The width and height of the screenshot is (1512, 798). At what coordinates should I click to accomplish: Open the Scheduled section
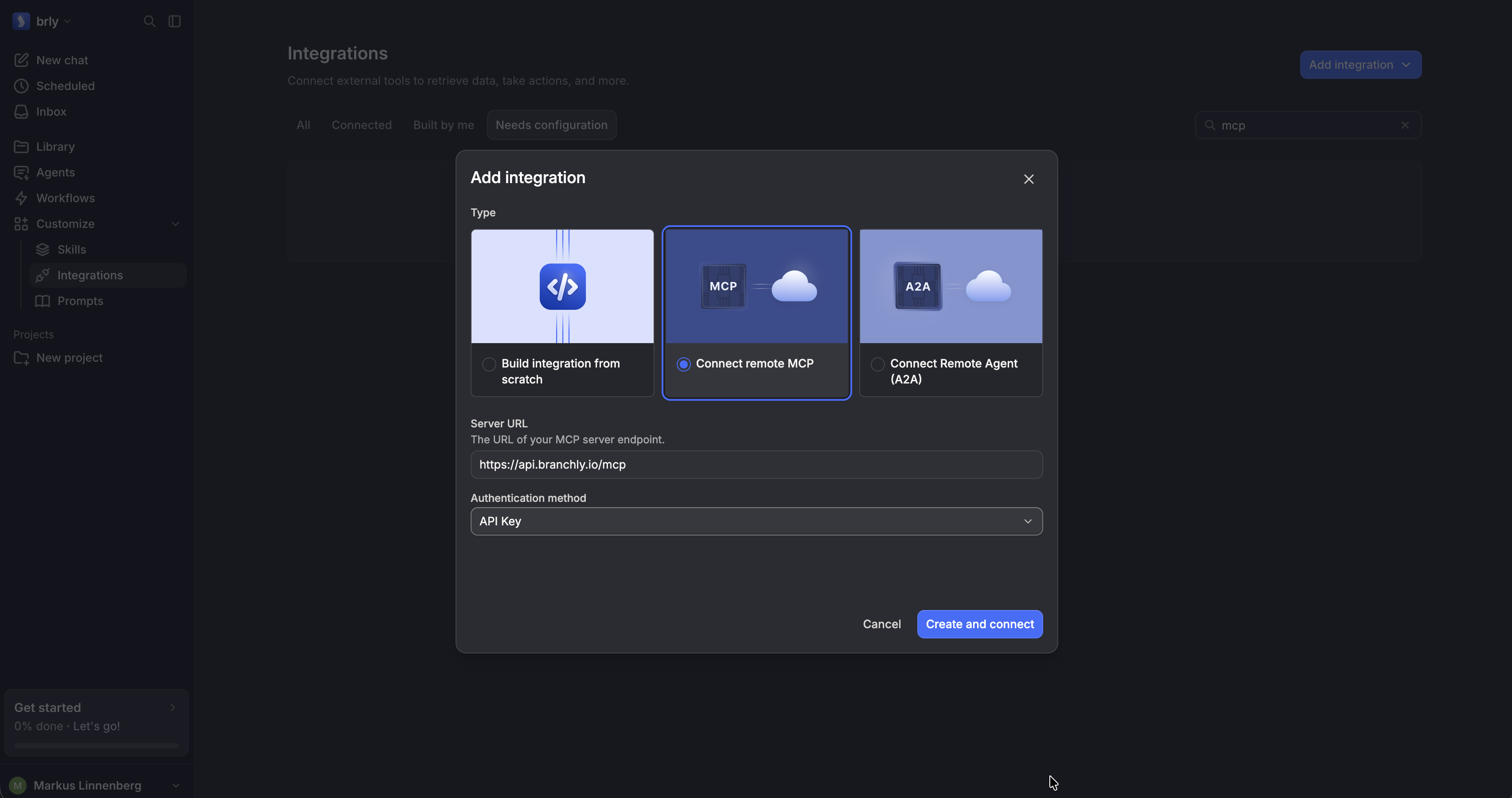click(x=54, y=86)
